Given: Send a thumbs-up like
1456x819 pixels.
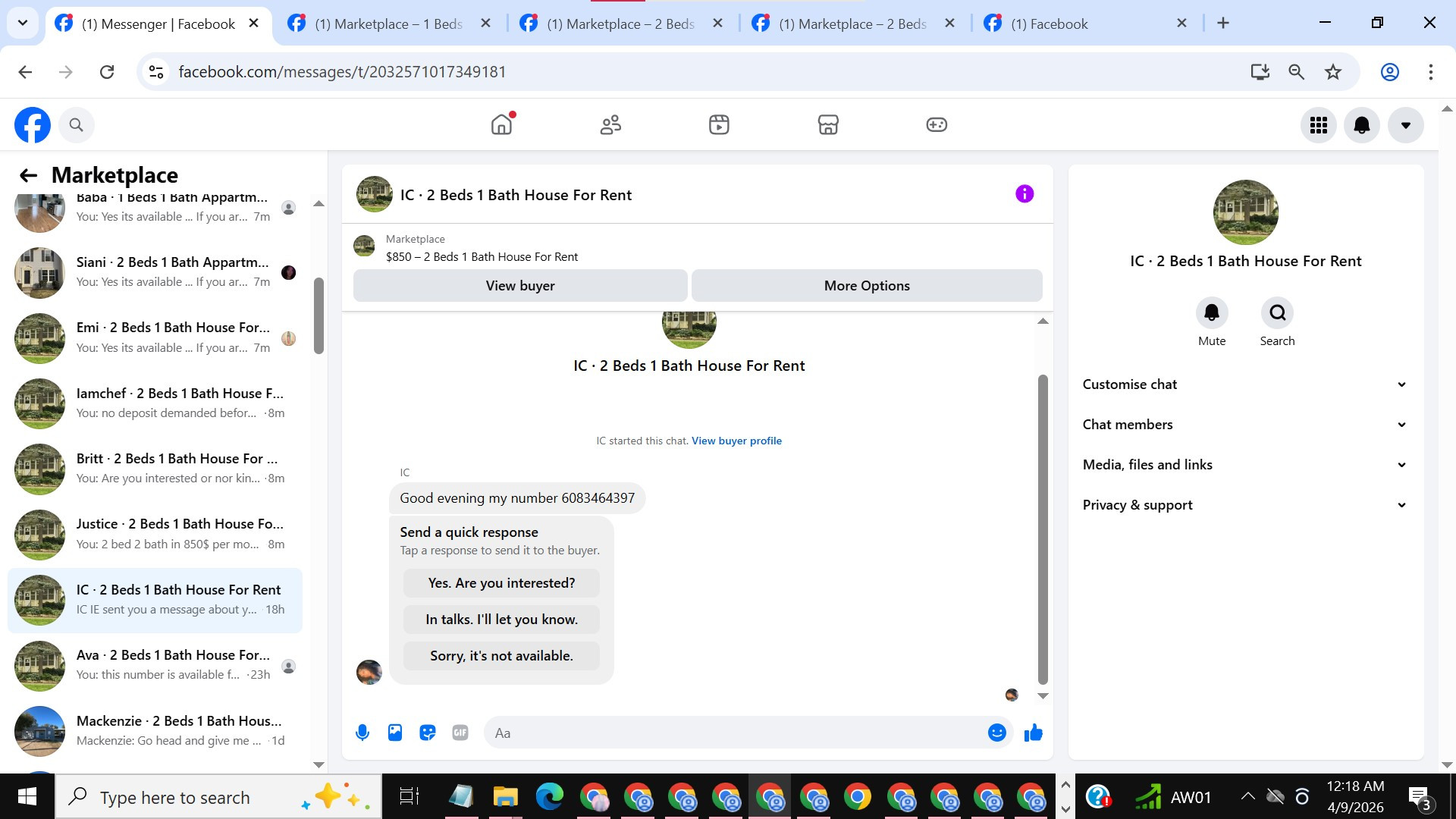Looking at the screenshot, I should [x=1033, y=733].
